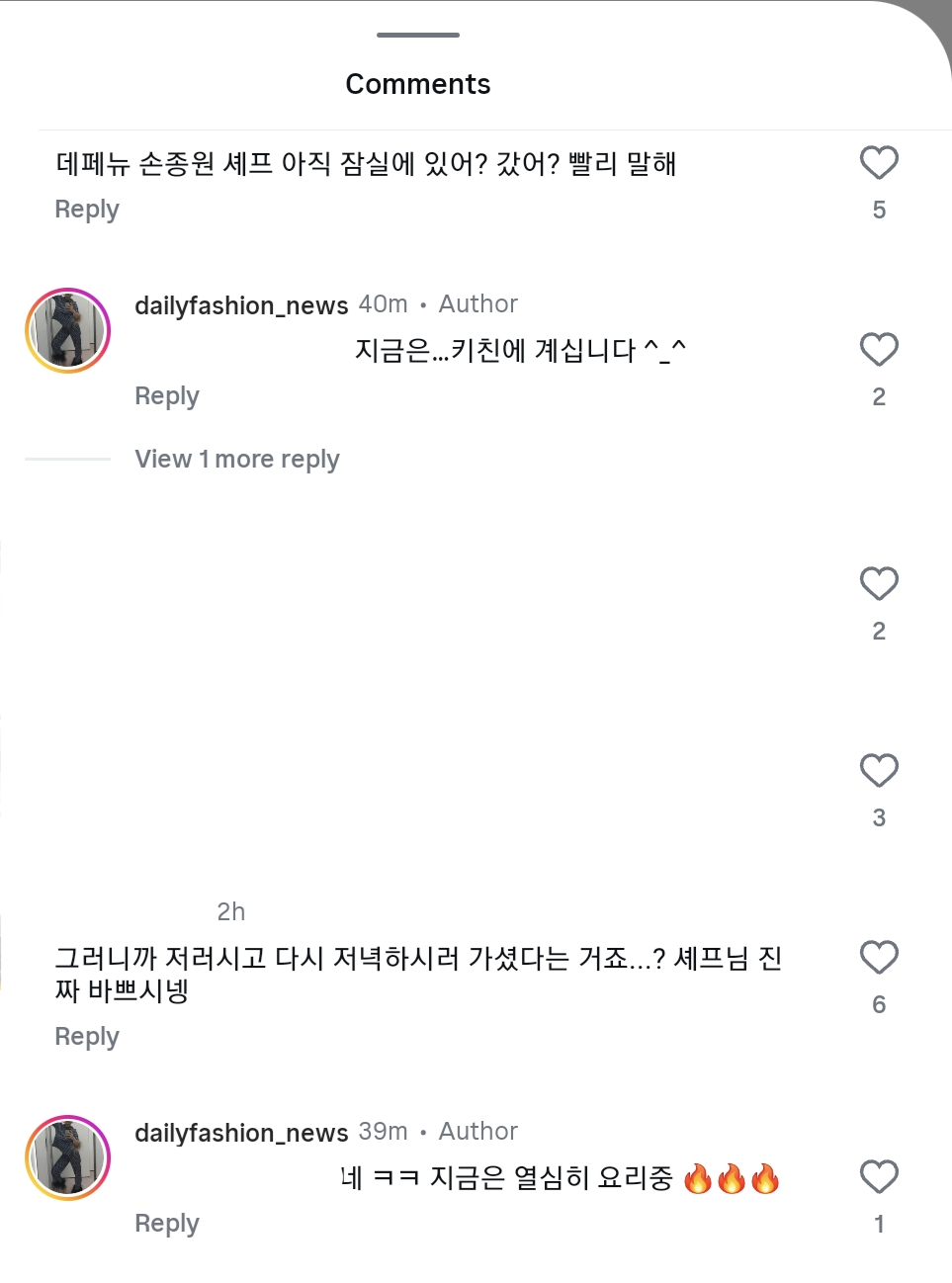Reply to the 열심히 요리중 author comment
This screenshot has width=952, height=1283.
[x=167, y=1224]
